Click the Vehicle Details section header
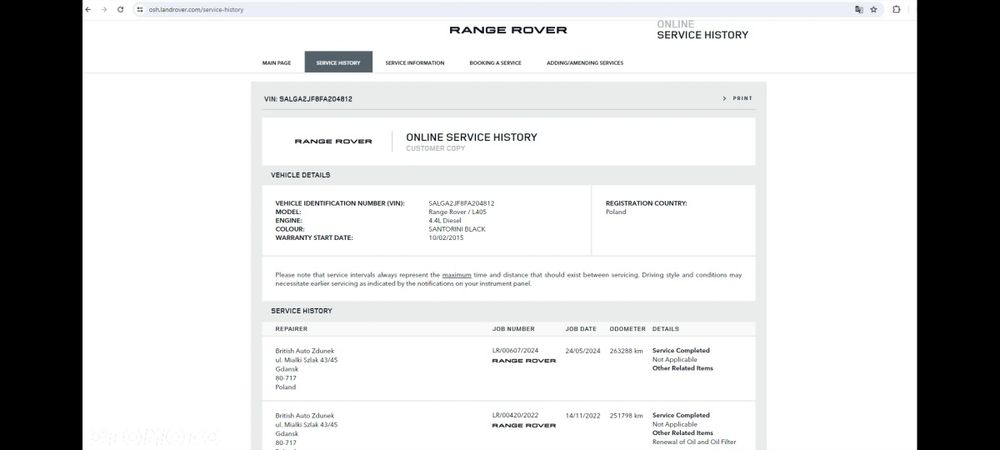The image size is (1000, 450). 300,175
